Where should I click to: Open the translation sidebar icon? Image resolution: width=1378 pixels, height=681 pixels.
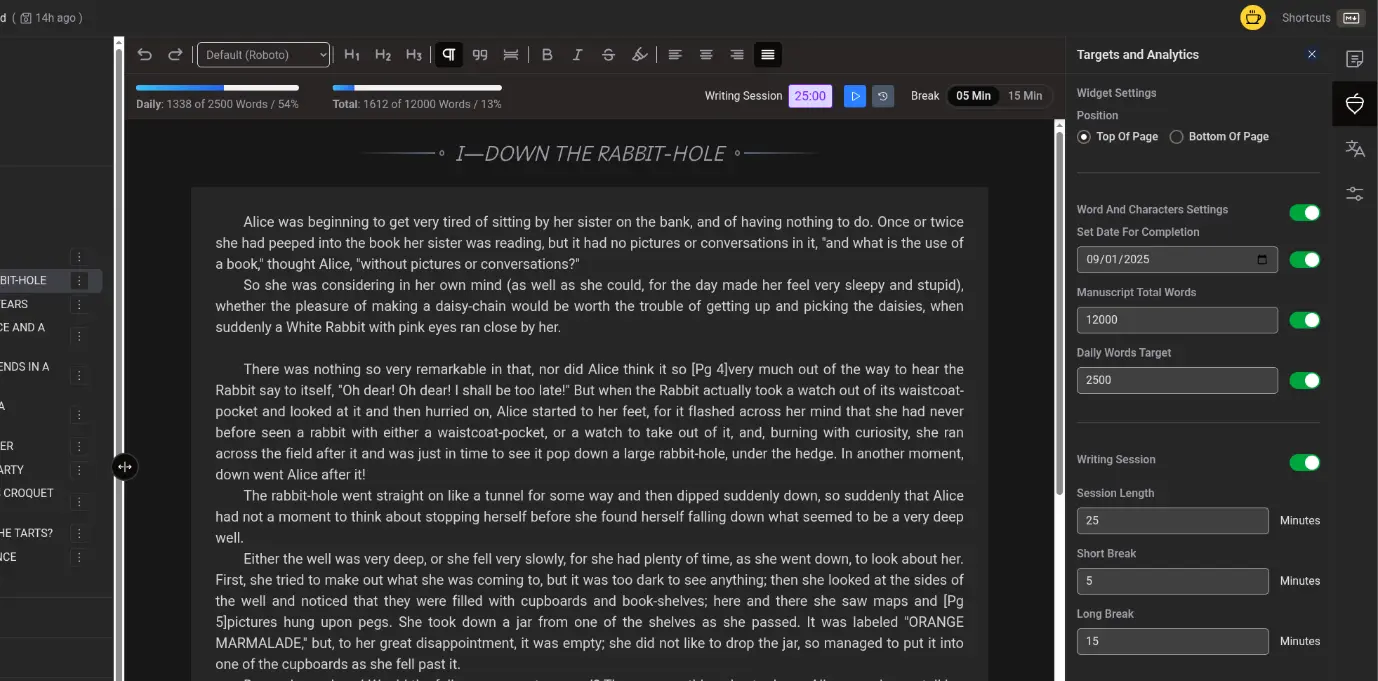1355,149
